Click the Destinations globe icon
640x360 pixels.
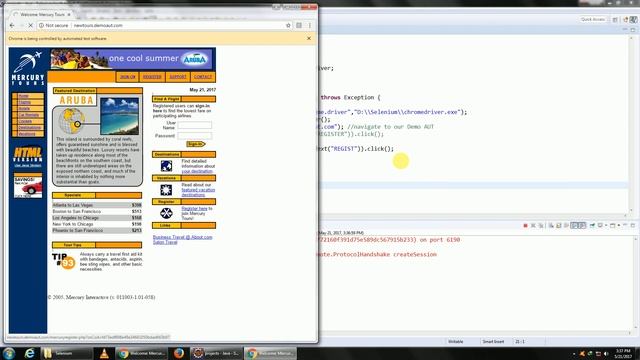[166, 166]
